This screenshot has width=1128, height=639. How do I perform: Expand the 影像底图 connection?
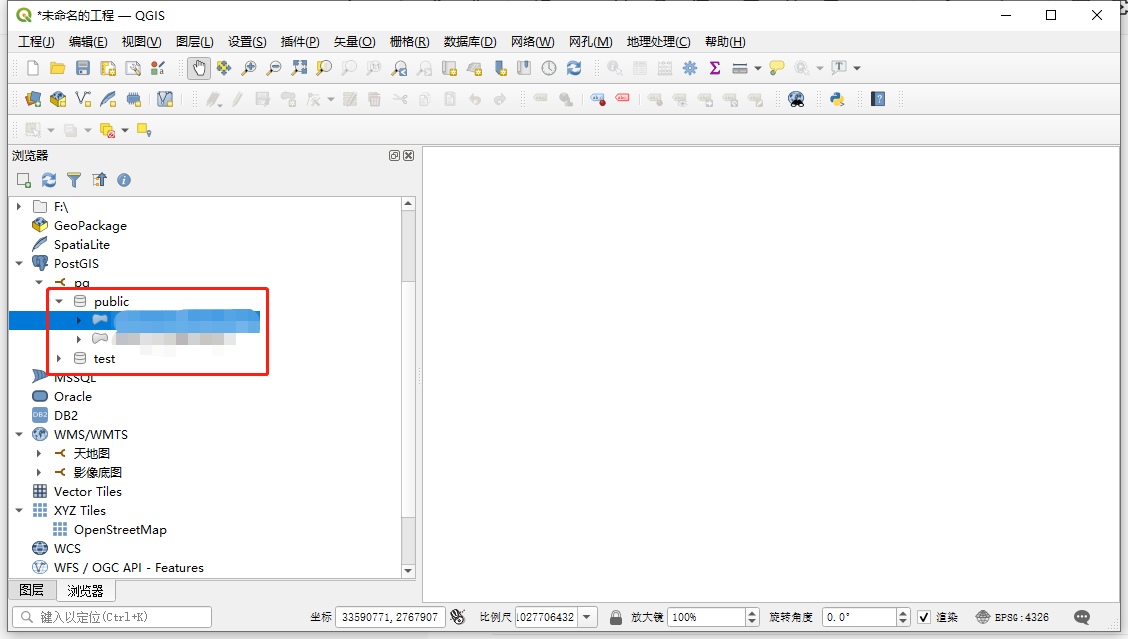[x=40, y=472]
